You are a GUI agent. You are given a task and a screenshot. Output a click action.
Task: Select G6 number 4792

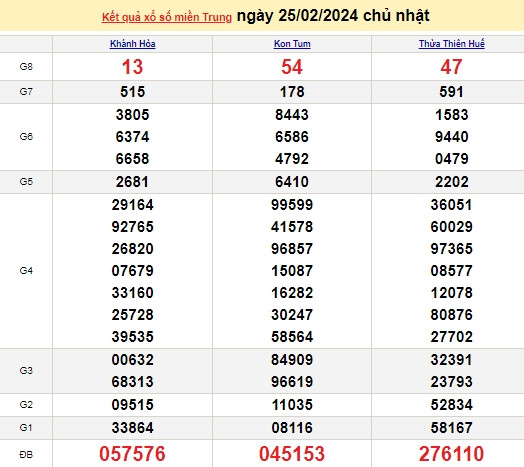click(x=292, y=158)
